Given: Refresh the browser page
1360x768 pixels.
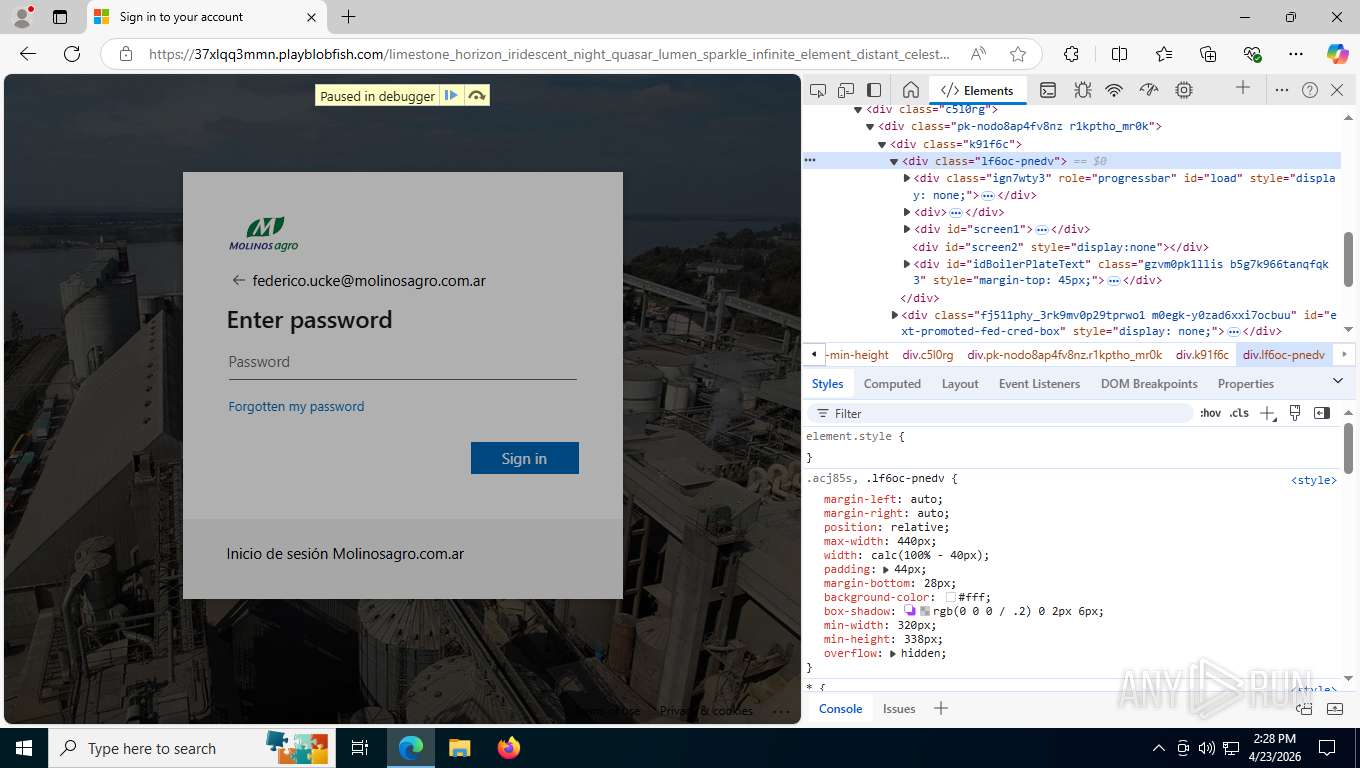Looking at the screenshot, I should click(72, 54).
